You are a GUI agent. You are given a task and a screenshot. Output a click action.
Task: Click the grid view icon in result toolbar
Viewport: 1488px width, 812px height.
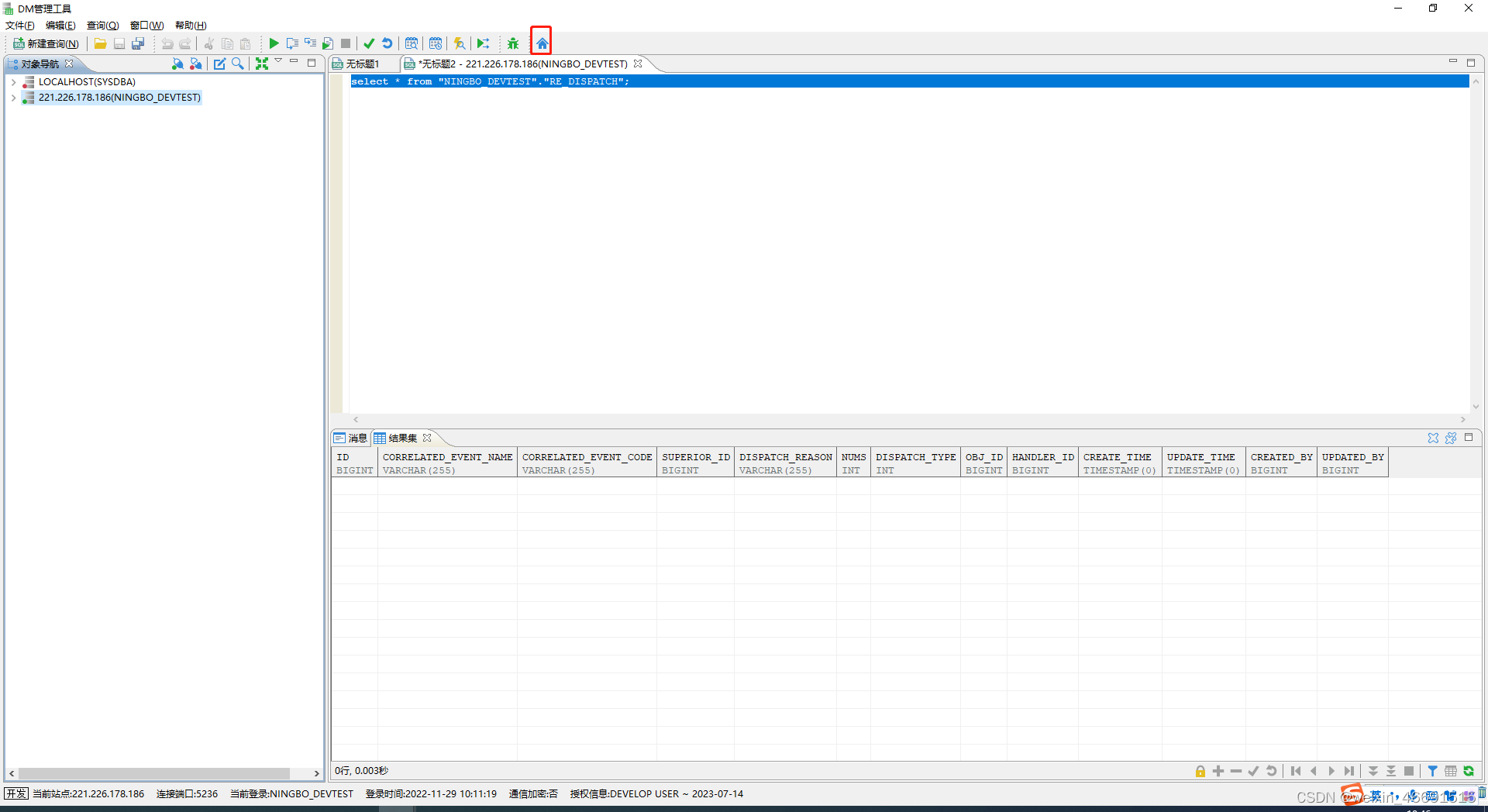pyautogui.click(x=1451, y=771)
